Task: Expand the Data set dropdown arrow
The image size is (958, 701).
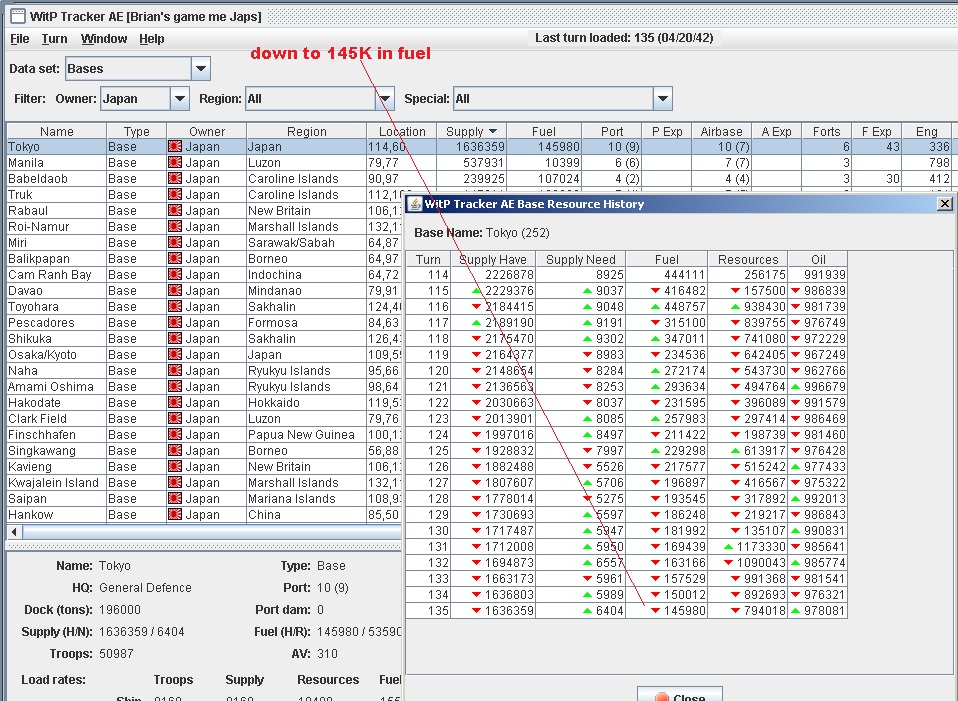Action: coord(201,68)
